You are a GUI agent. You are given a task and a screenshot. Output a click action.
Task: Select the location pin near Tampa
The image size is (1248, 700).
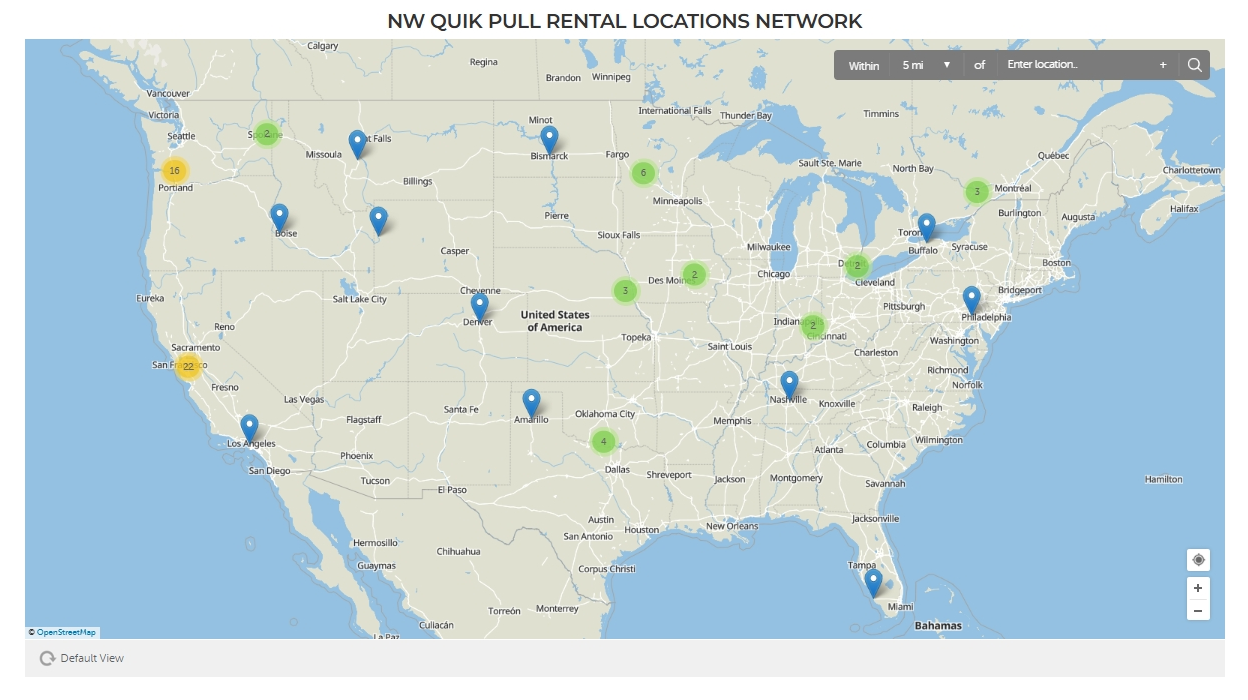[872, 580]
